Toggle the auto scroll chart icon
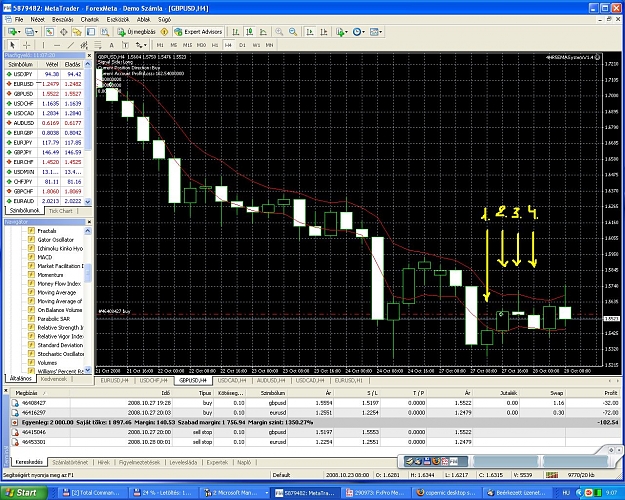Screen dimensions: 625x500 [x=310, y=32]
